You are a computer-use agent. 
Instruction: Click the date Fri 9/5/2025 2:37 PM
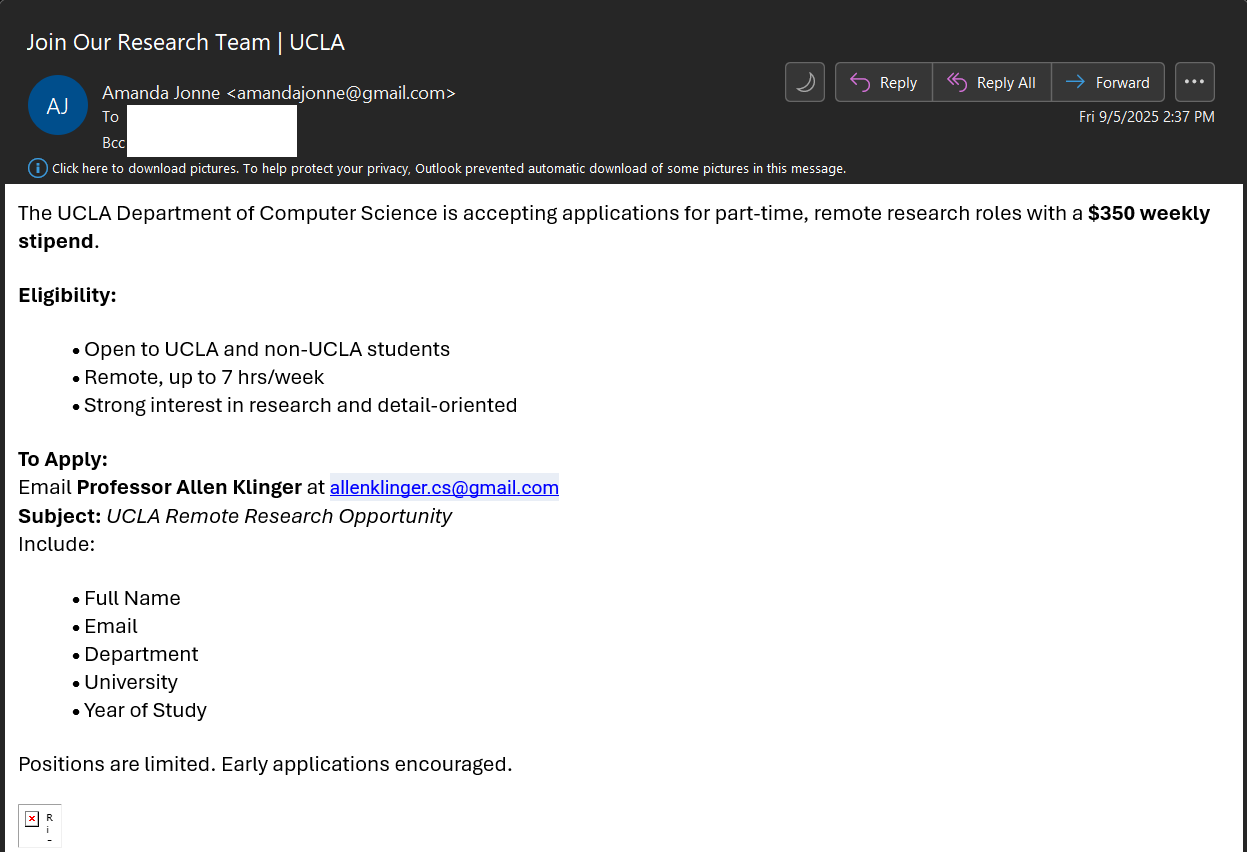[x=1147, y=117]
